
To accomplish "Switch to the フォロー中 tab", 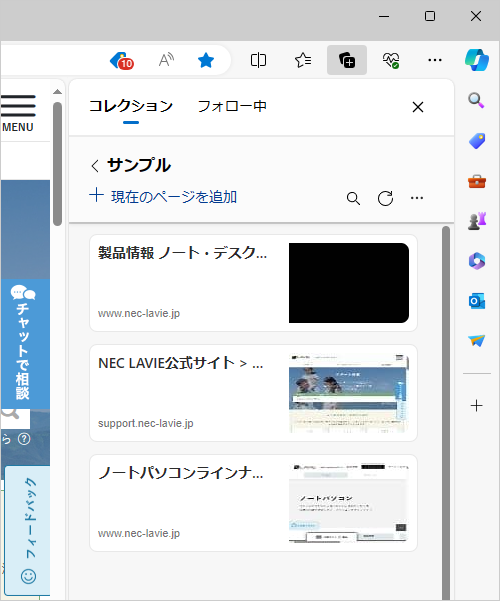I will [232, 106].
